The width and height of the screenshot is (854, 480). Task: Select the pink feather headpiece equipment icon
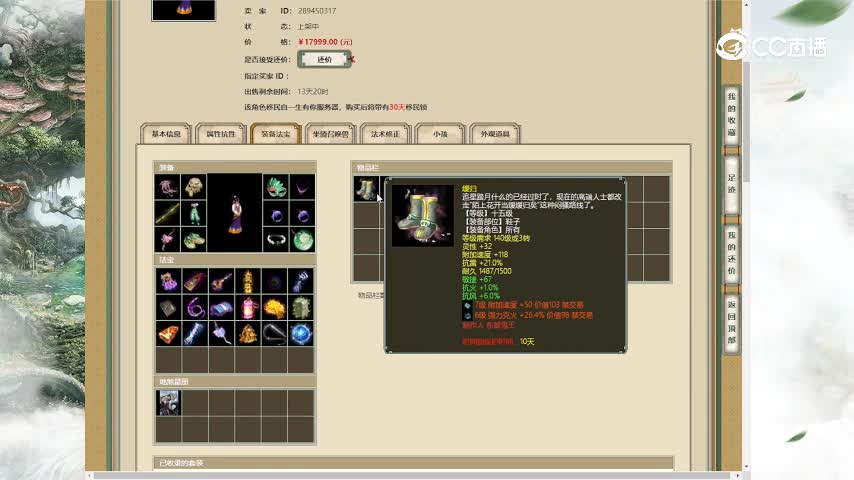click(167, 187)
